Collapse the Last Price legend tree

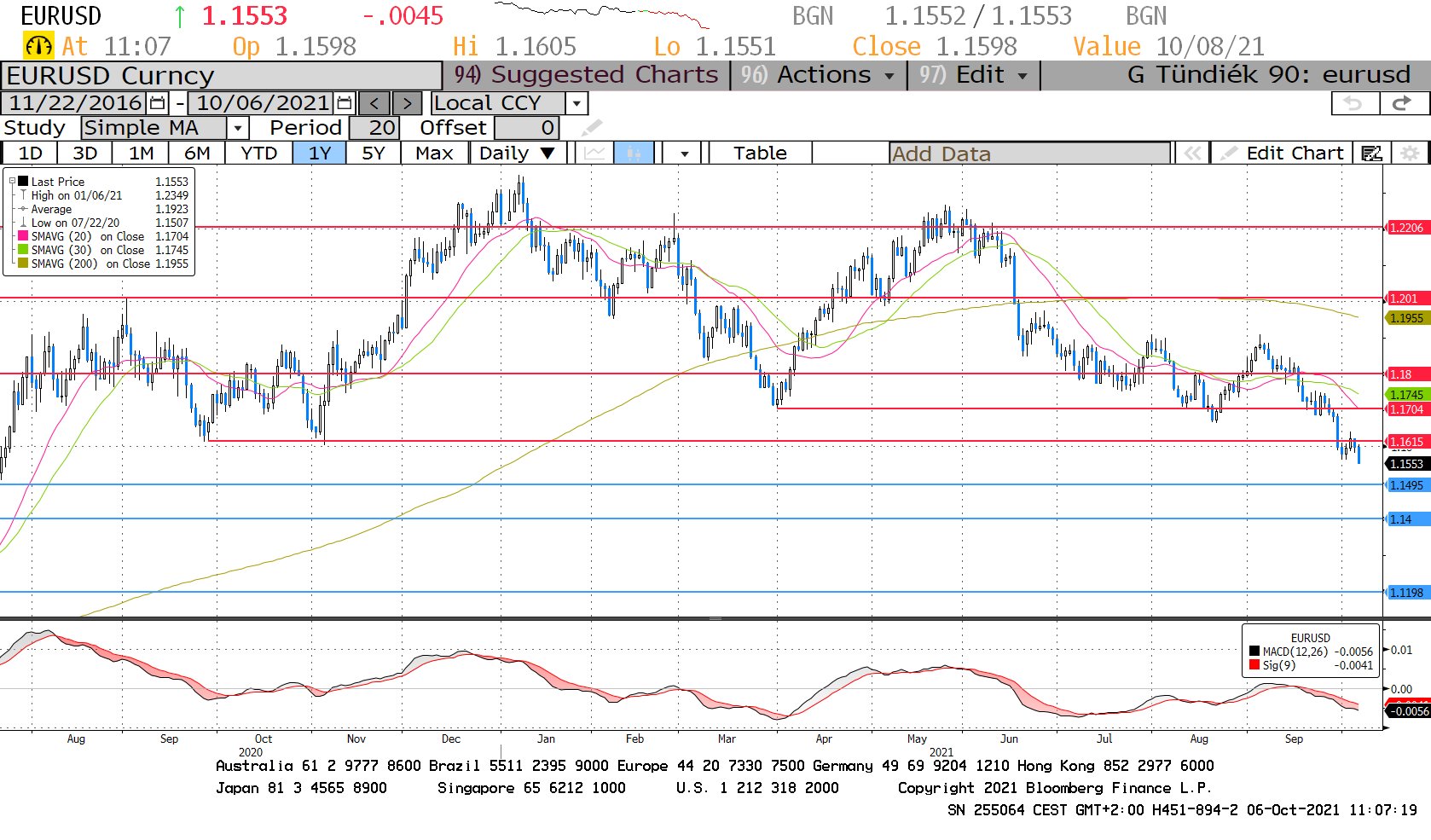(12, 182)
